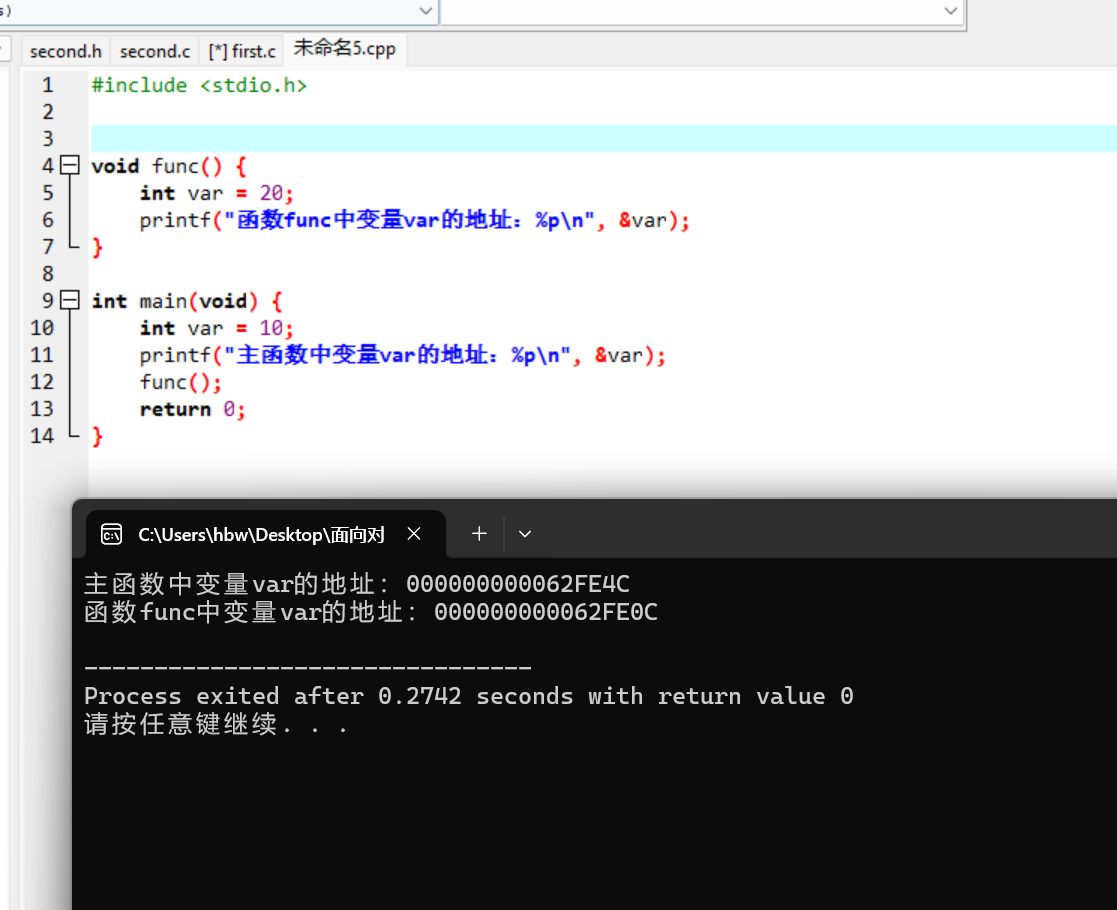Open the terminal tab list dropdown
The image size is (1117, 910).
525,534
